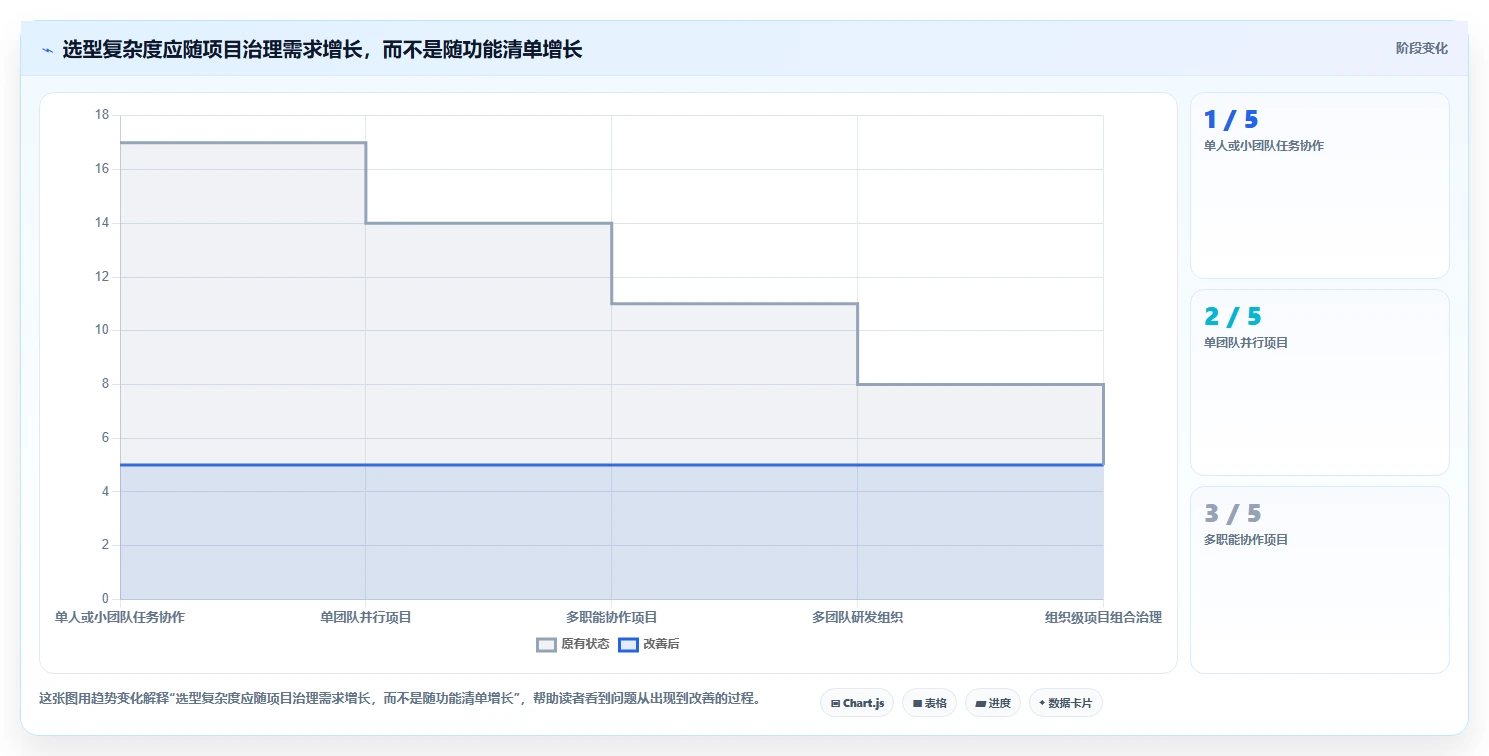
Task: Click the lightning icon beside the title
Action: 47,50
